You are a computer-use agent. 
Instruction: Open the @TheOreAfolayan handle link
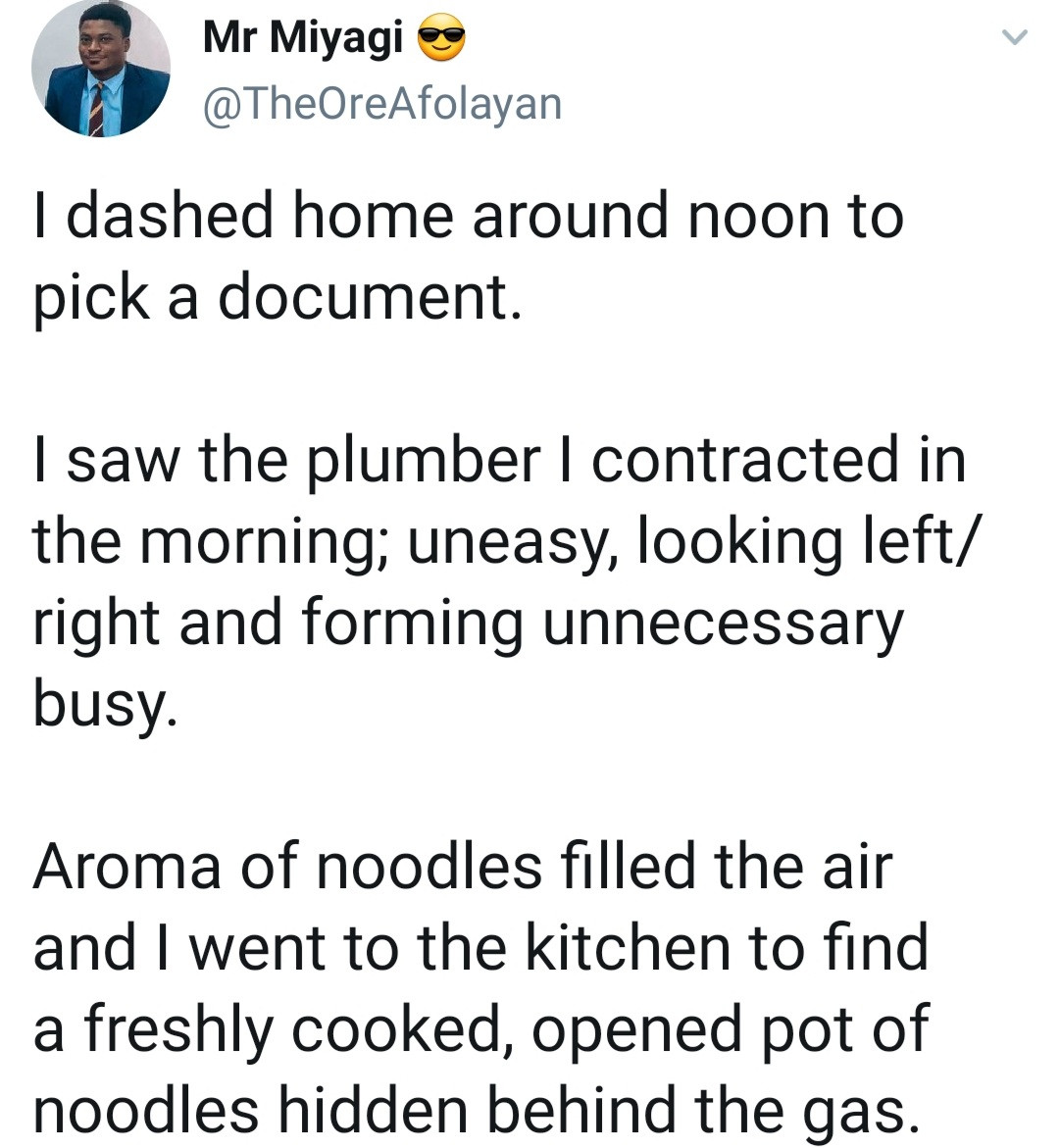click(x=381, y=103)
